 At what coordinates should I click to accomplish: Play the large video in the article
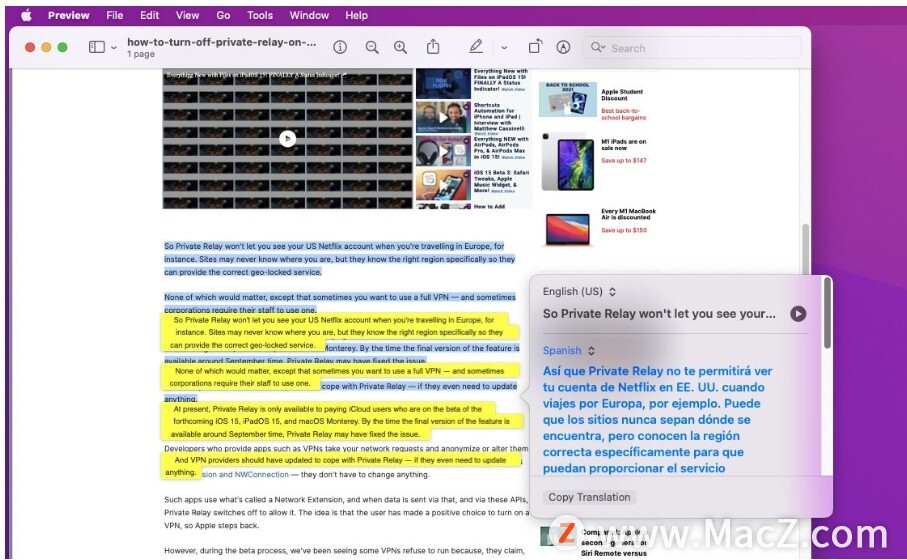pyautogui.click(x=287, y=138)
